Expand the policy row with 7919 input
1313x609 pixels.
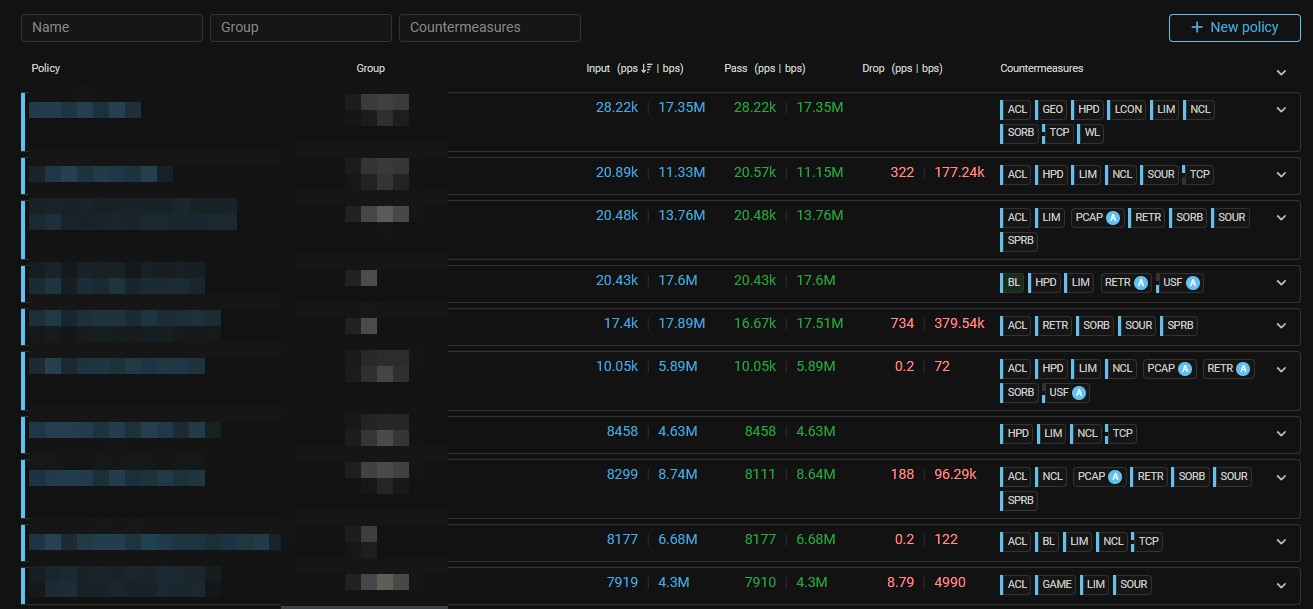[1281, 584]
